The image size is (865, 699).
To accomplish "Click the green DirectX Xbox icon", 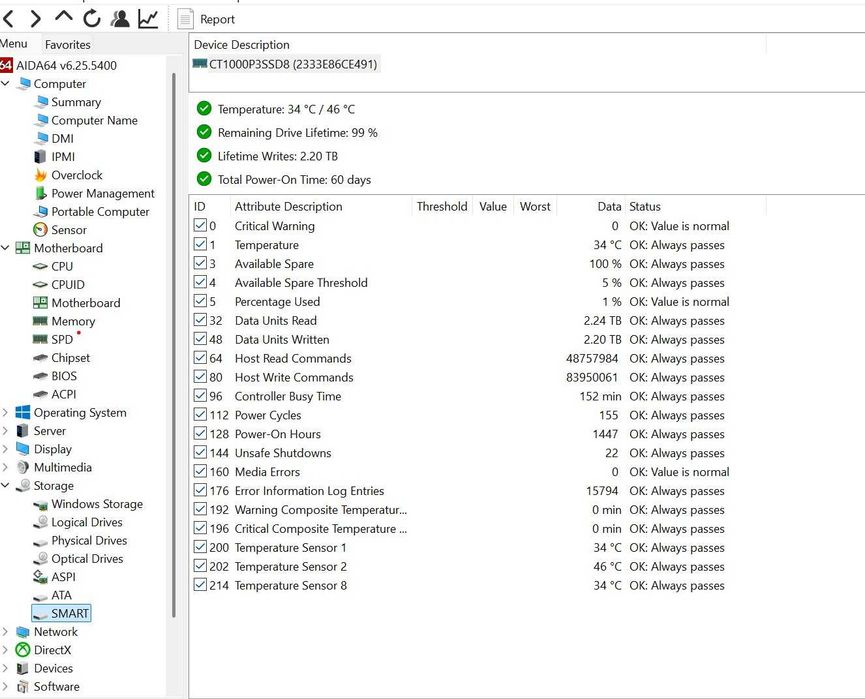I will point(23,650).
